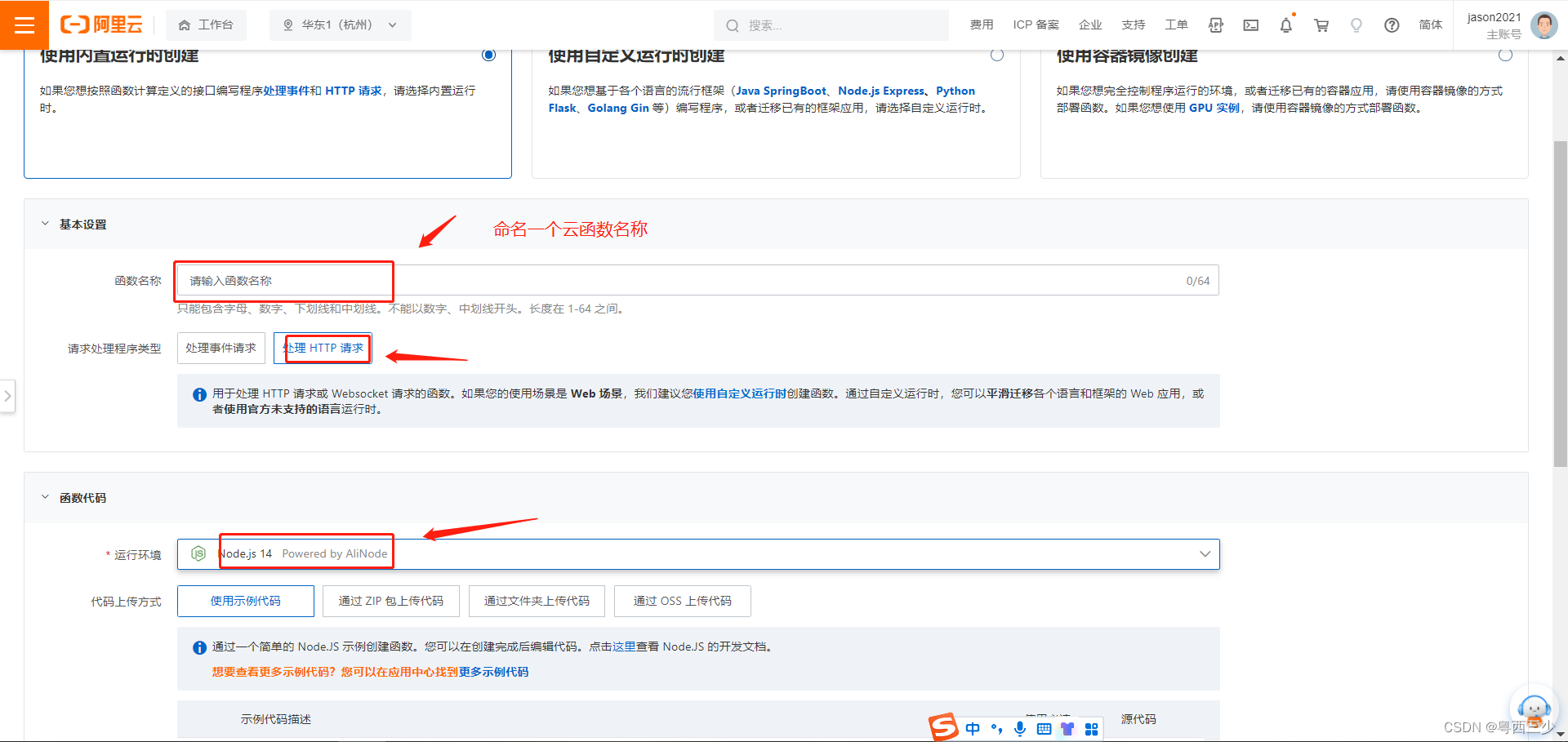Open the 企业 menu

1090,25
